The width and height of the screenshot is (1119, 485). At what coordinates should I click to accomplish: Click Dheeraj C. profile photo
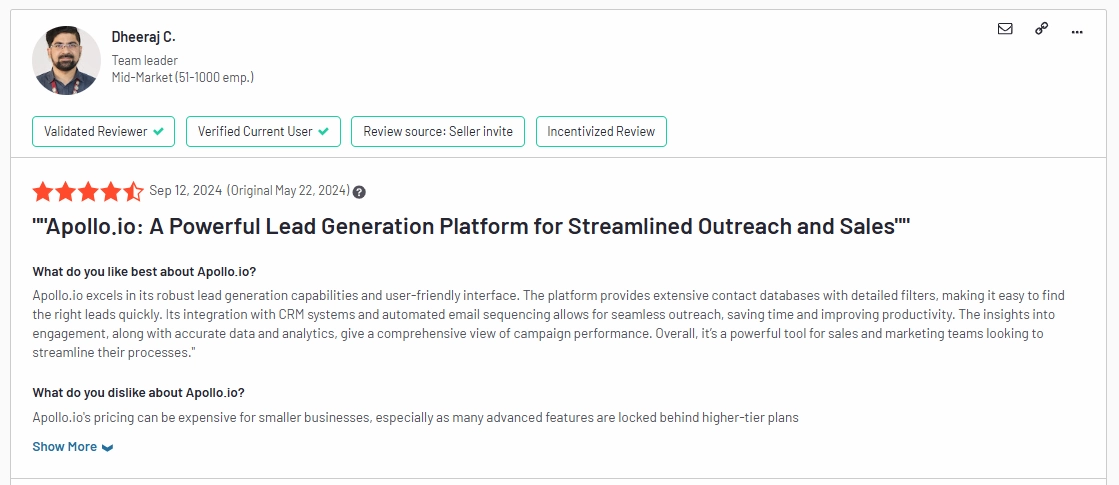66,61
